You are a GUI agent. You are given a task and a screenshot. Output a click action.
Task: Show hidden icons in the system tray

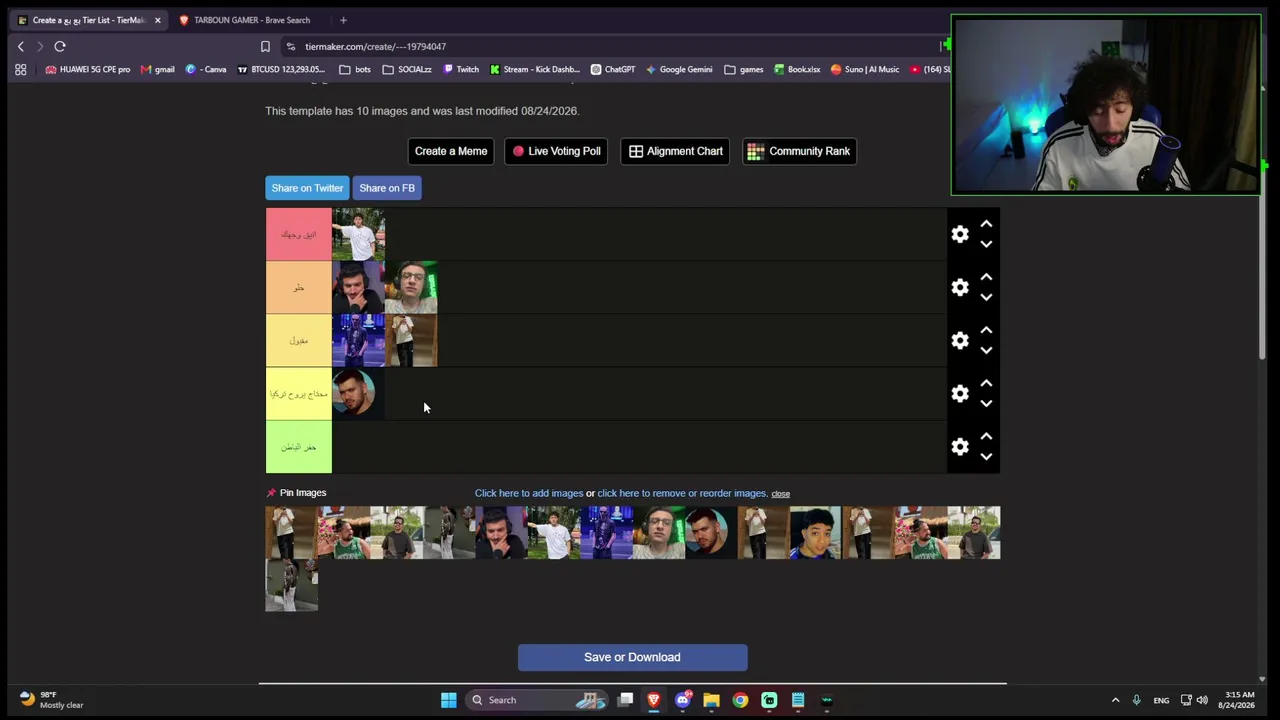coord(1116,700)
